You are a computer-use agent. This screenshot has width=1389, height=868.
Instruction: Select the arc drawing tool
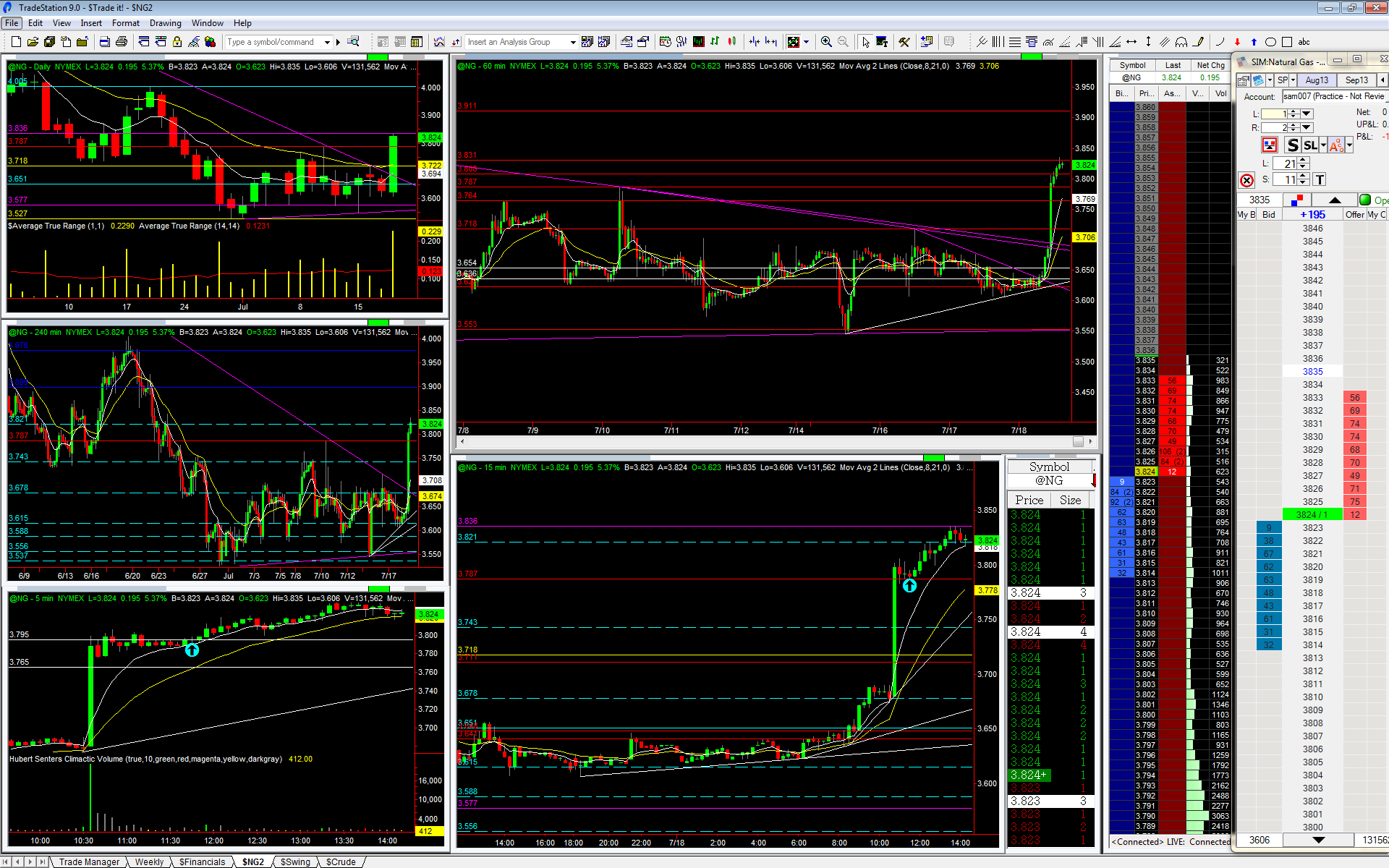(1219, 42)
